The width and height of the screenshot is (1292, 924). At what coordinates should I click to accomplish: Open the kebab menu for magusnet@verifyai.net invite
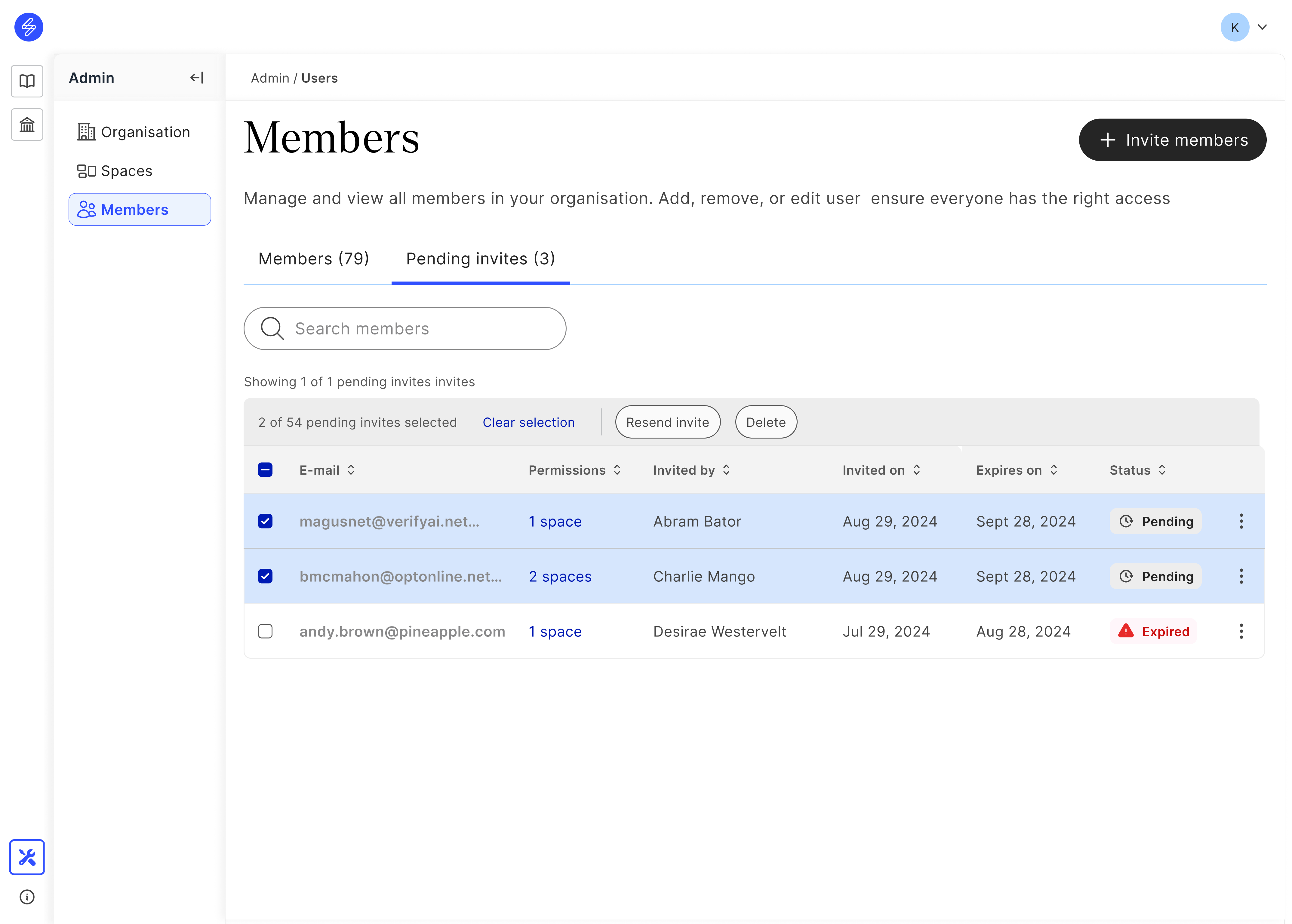(x=1241, y=521)
